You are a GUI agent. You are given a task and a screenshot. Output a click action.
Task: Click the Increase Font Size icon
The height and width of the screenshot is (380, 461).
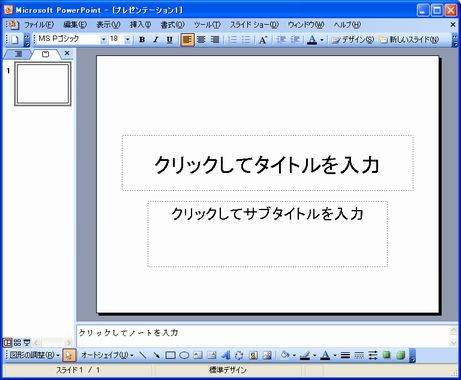coord(263,40)
